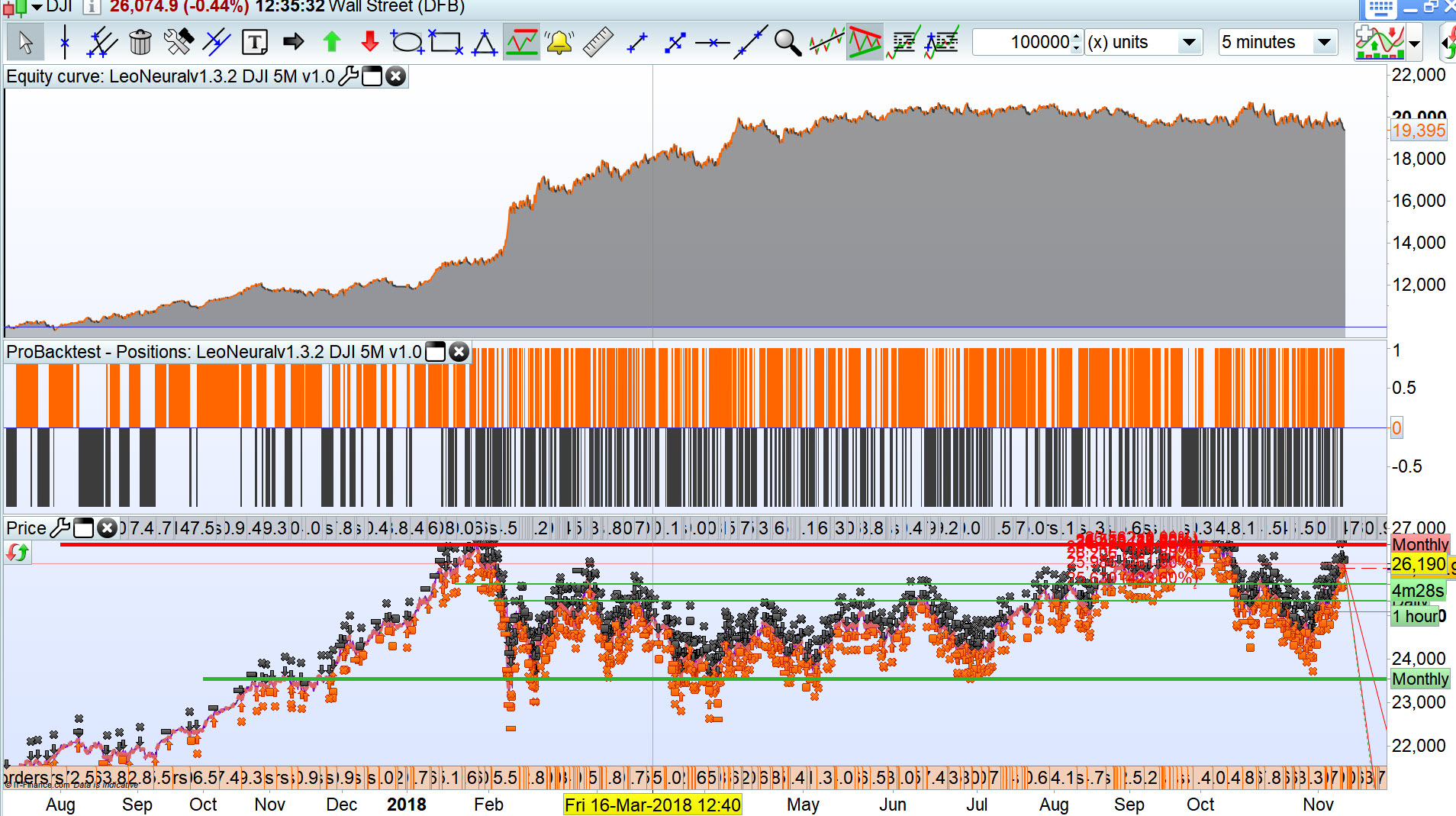
Task: Click the 19,395 equity value label
Action: (x=1419, y=131)
